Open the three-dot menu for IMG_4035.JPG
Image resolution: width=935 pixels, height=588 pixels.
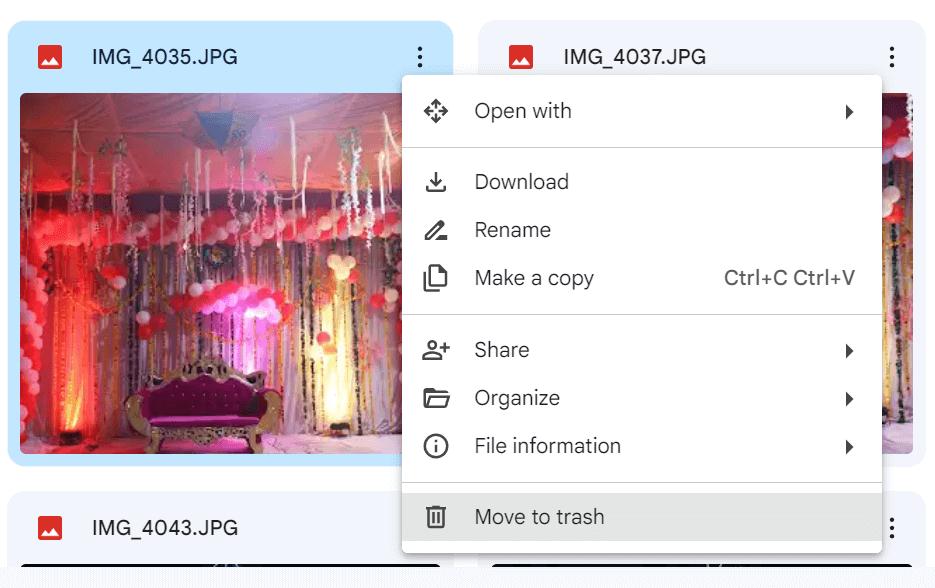pyautogui.click(x=420, y=57)
